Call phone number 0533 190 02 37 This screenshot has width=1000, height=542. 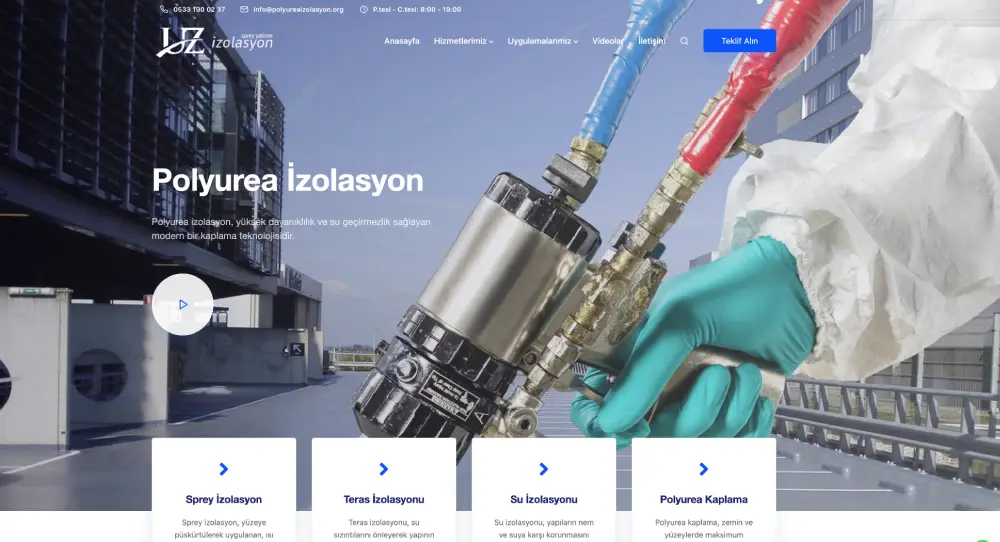point(199,10)
